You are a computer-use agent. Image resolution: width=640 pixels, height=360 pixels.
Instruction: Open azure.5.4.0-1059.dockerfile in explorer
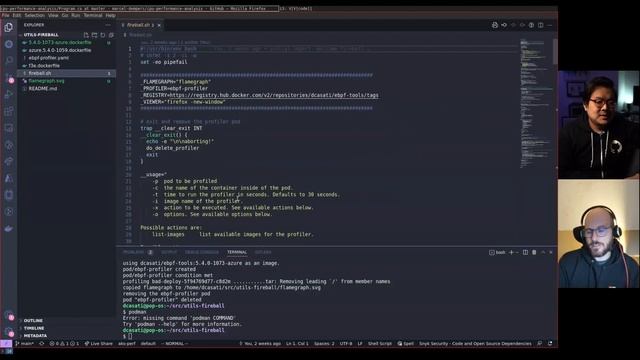pyautogui.click(x=60, y=50)
